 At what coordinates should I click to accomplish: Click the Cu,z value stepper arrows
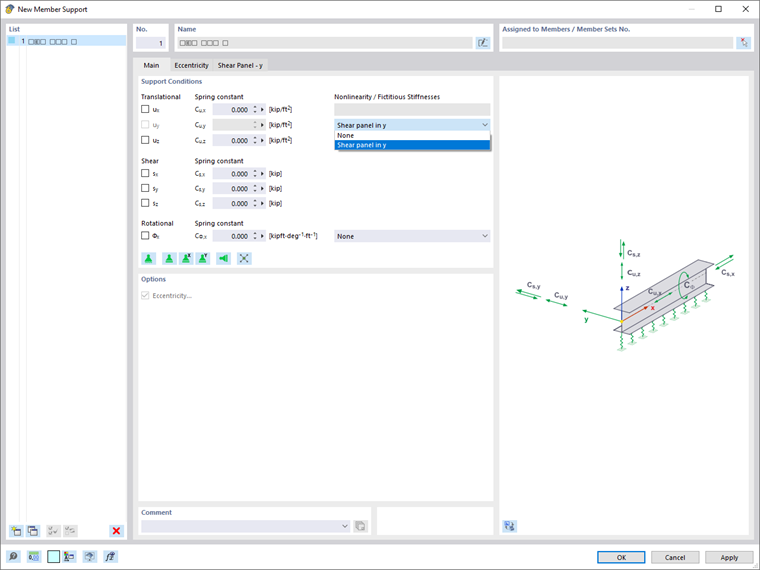coord(255,141)
